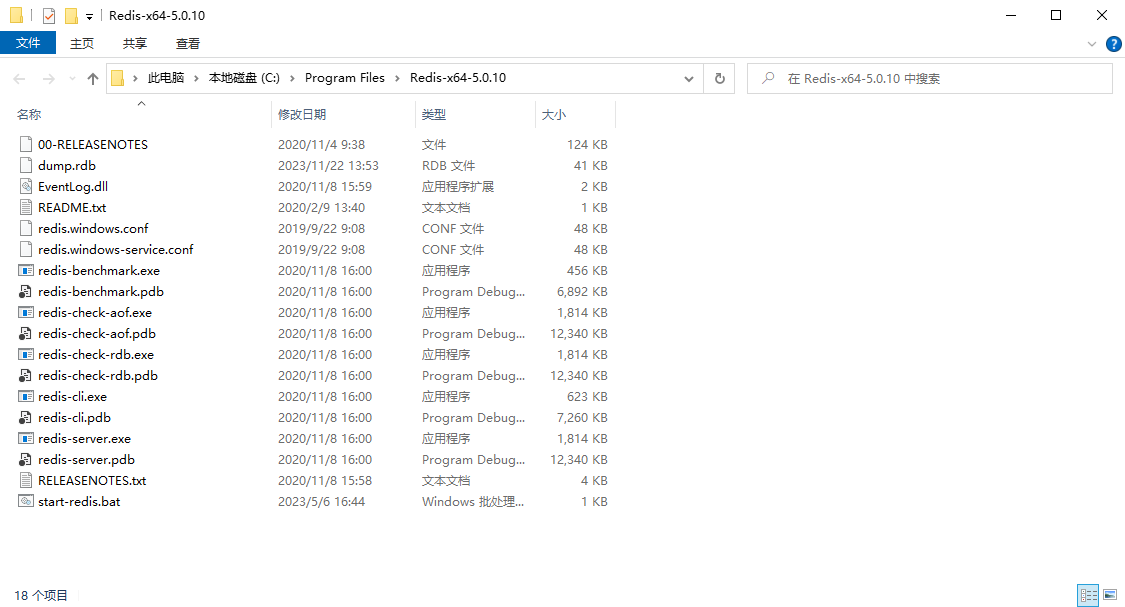The width and height of the screenshot is (1125, 607).
Task: Refresh the current folder view
Action: tap(719, 79)
